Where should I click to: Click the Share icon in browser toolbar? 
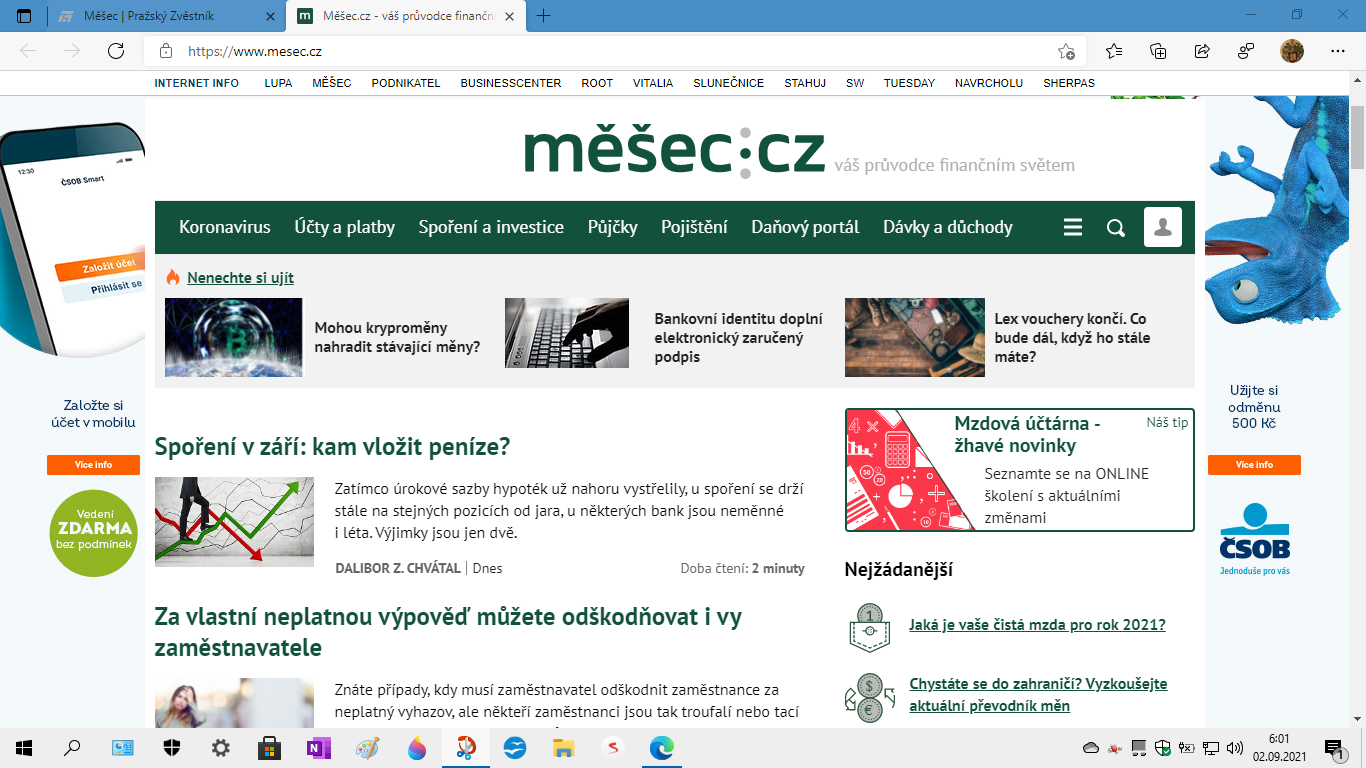point(1201,50)
